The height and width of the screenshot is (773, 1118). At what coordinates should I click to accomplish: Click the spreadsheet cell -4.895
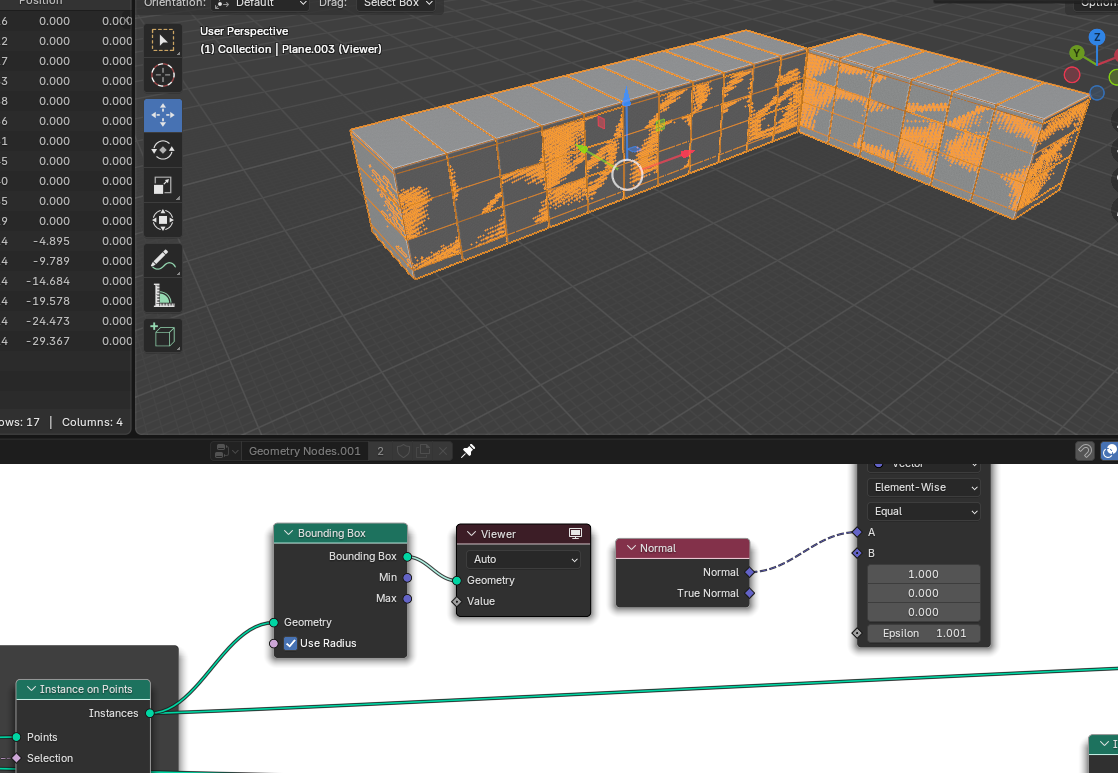(51, 241)
